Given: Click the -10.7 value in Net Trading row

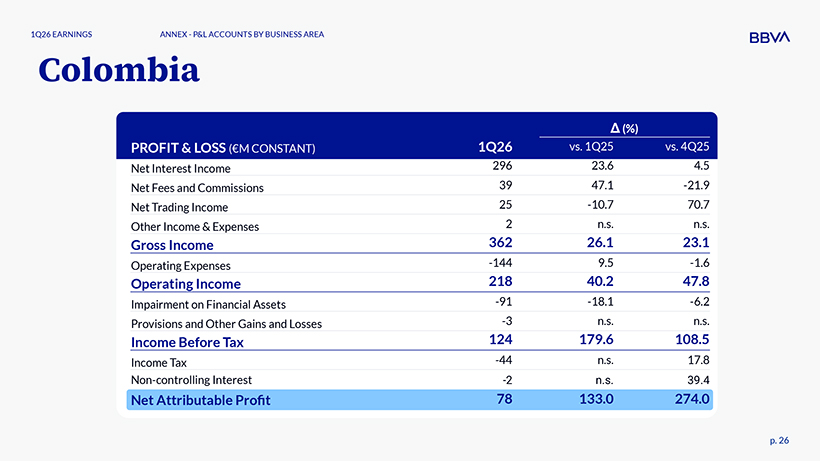Looking at the screenshot, I should [600, 204].
